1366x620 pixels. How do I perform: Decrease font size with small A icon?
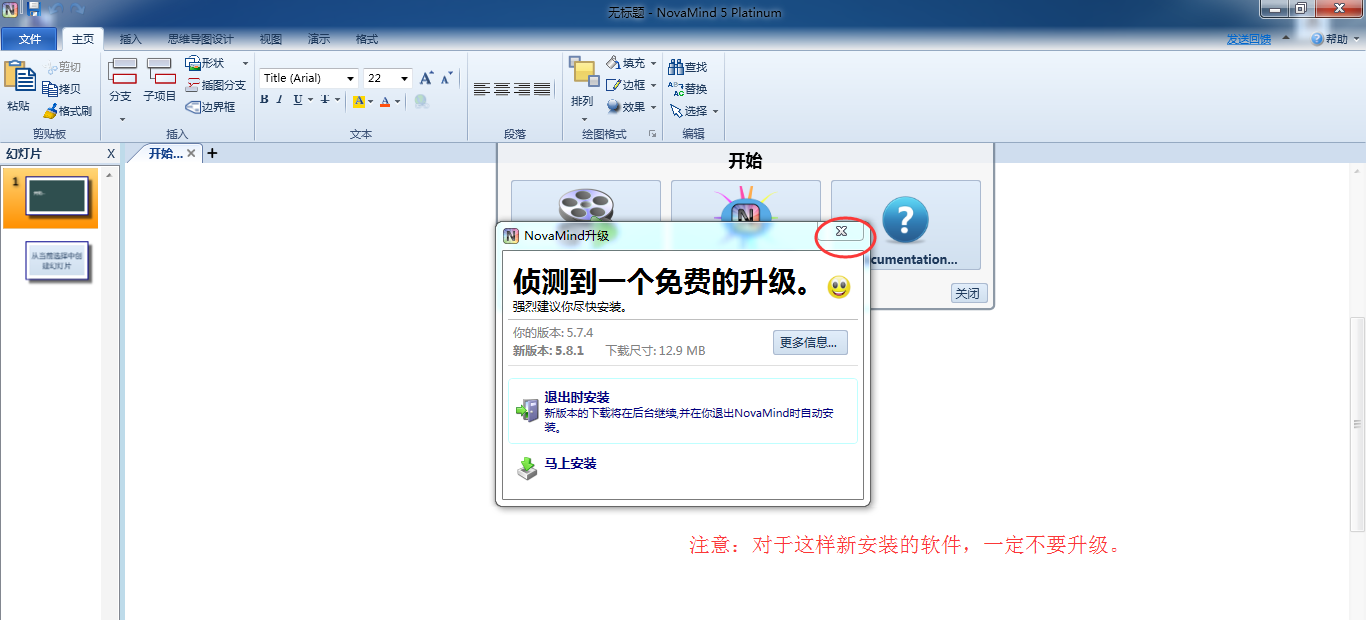pos(446,78)
